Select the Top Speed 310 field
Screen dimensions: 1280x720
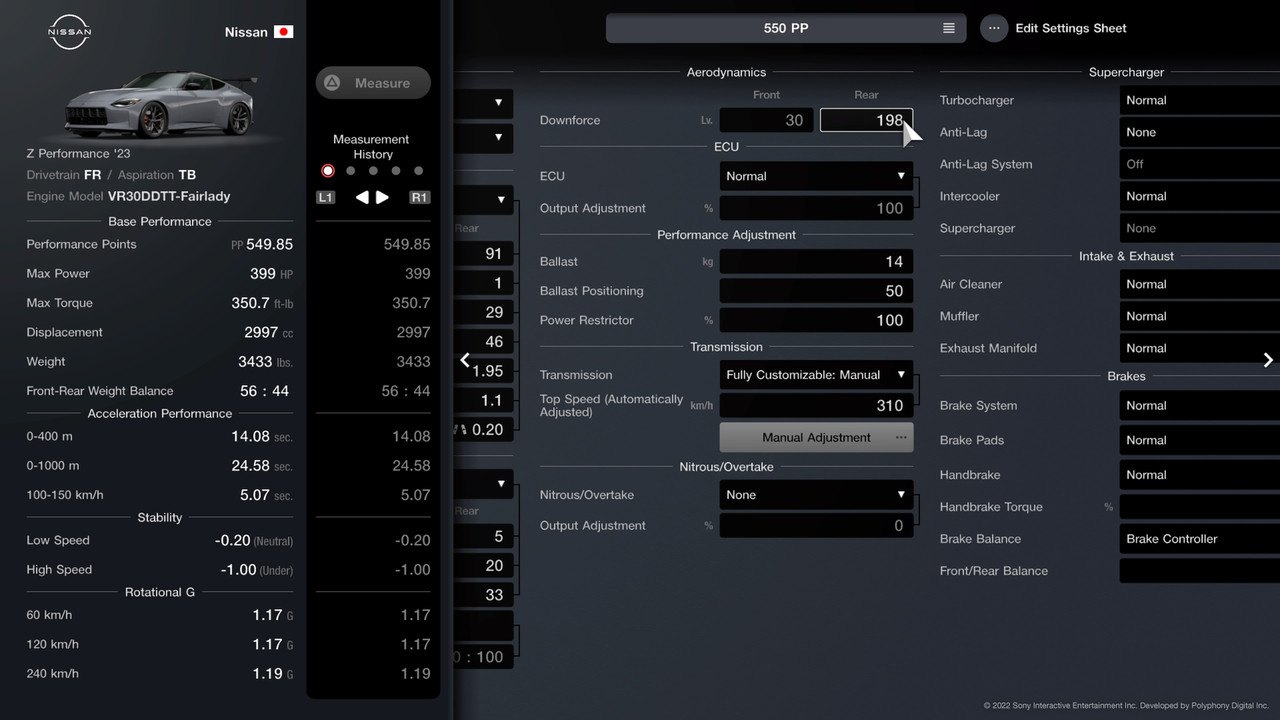coord(816,405)
